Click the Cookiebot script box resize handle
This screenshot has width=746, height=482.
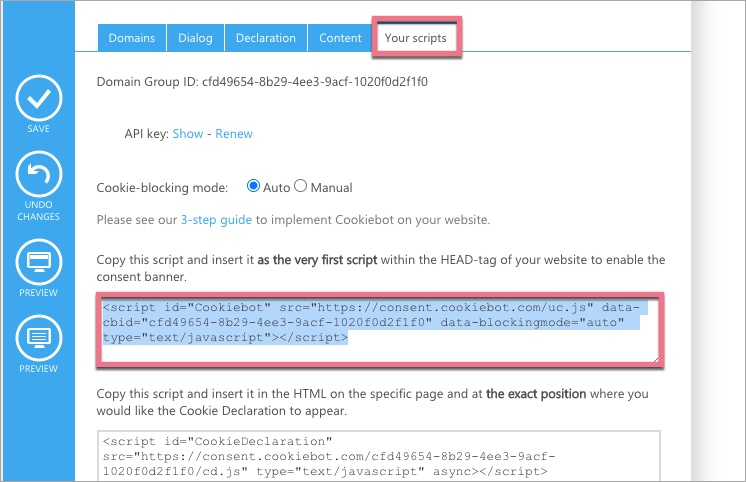[654, 358]
